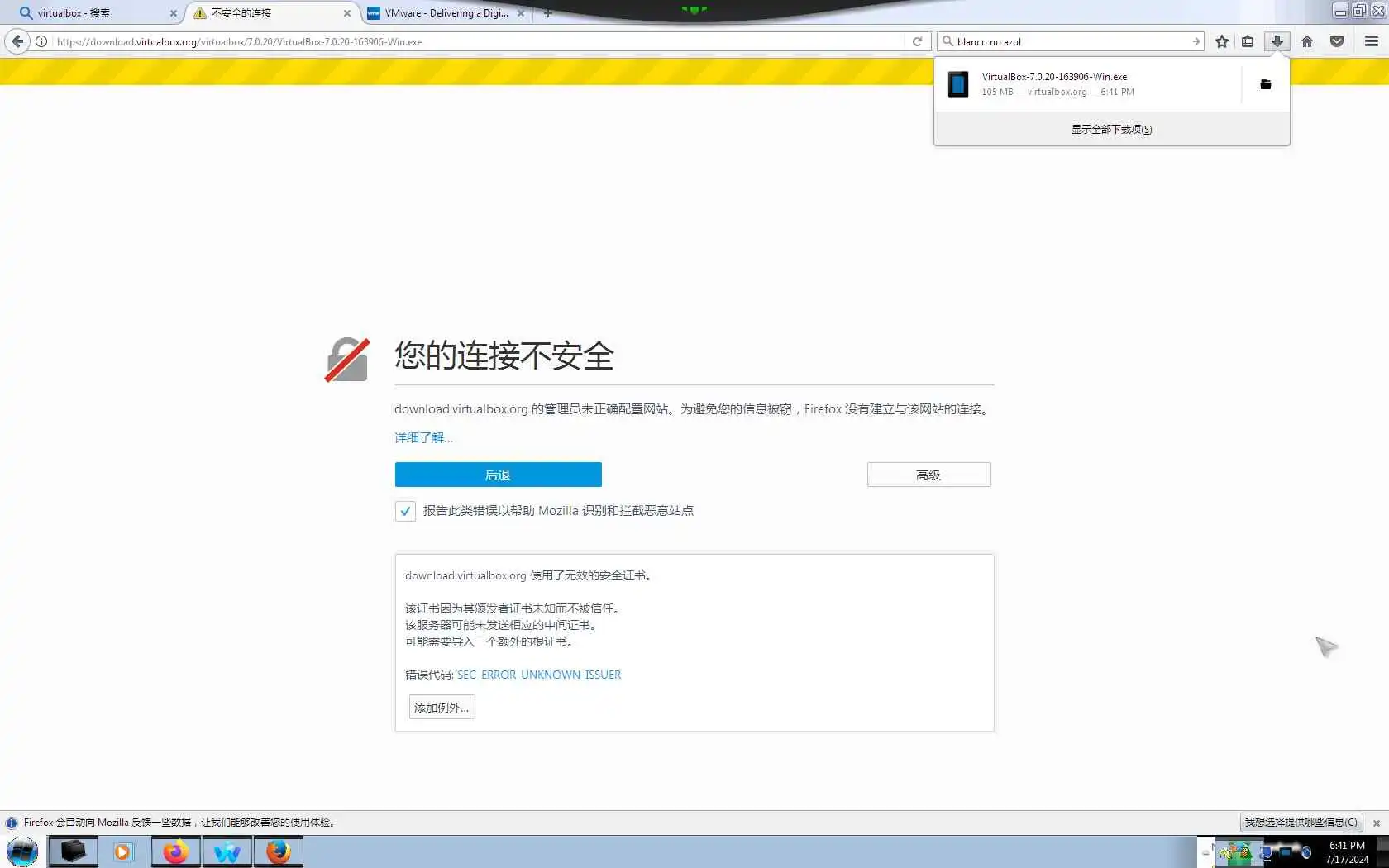Click the blue 后退 button

pyautogui.click(x=498, y=475)
